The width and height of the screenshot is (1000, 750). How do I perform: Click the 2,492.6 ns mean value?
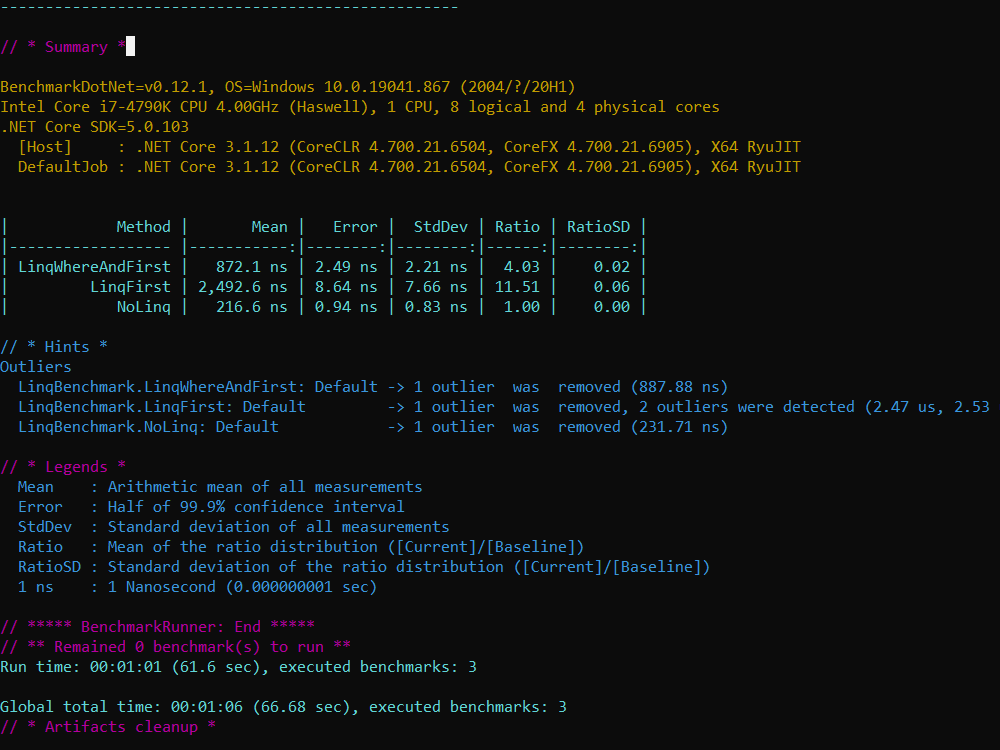point(242,287)
